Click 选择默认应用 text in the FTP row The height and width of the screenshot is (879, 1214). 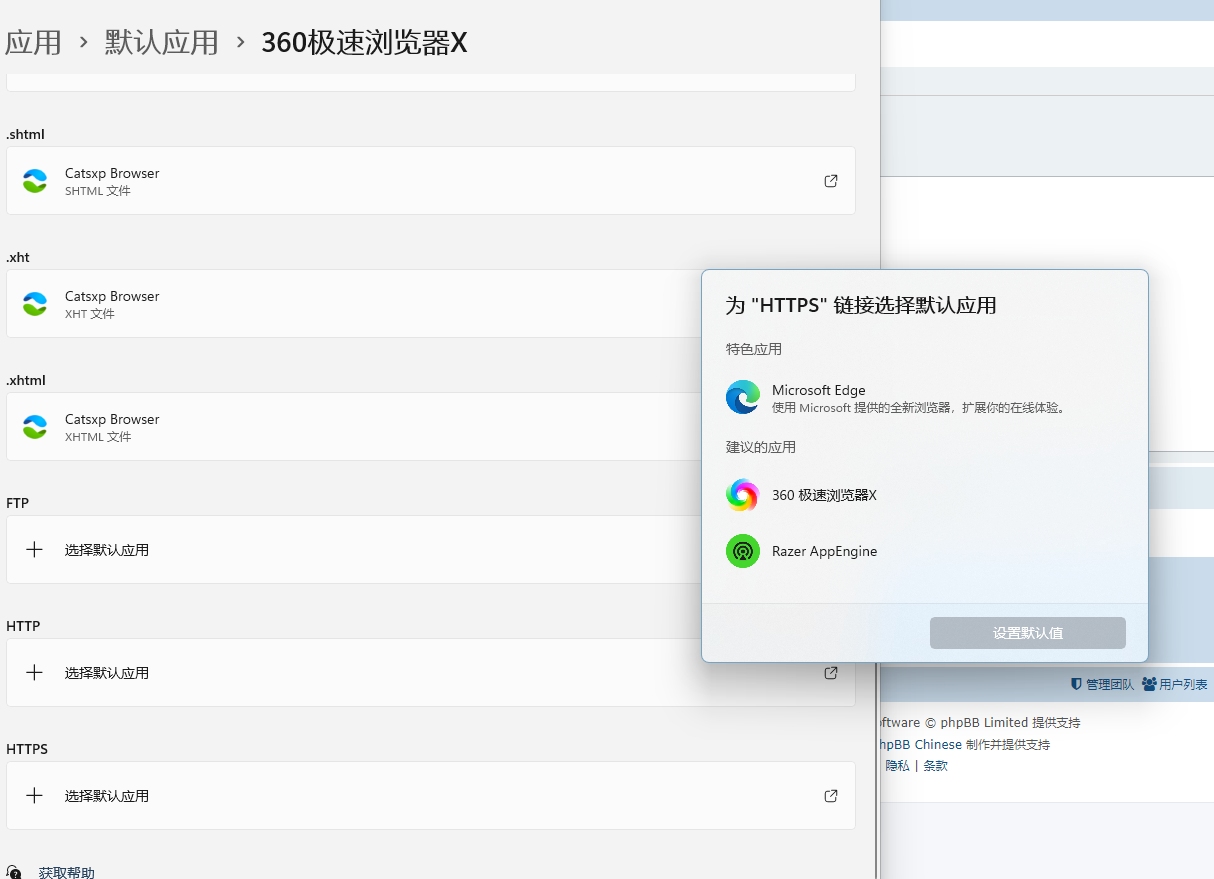[x=107, y=550]
